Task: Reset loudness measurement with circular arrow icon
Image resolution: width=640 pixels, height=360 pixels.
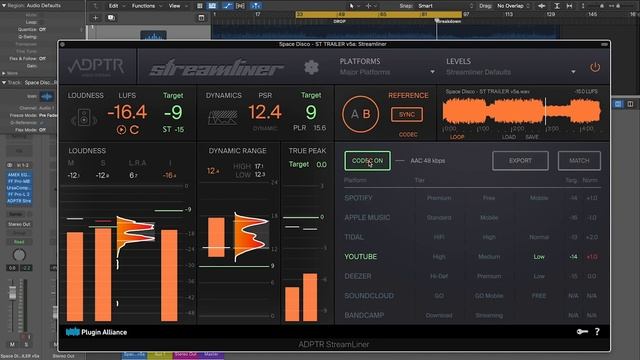Action: 134,130
